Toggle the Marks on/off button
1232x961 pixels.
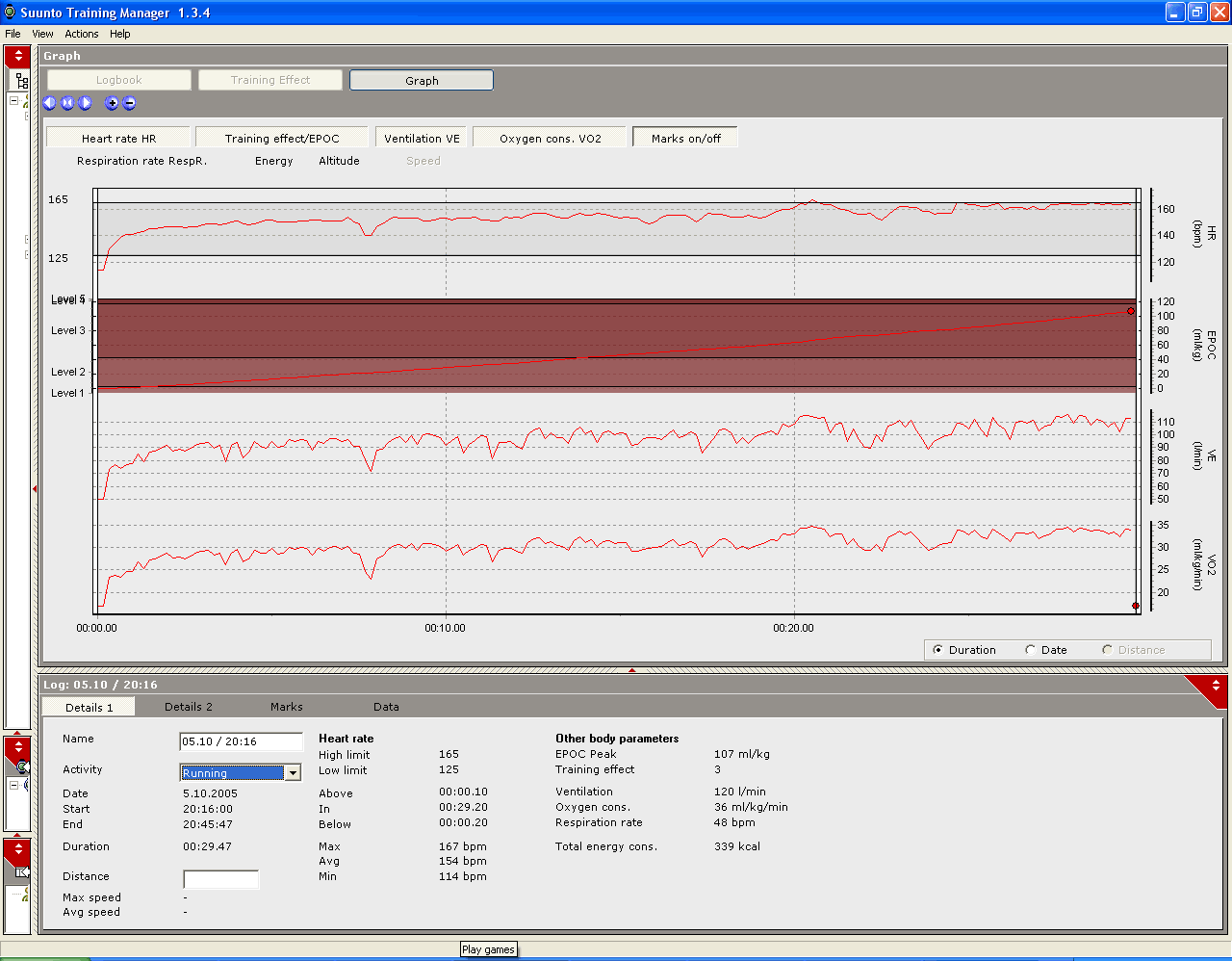coord(685,139)
